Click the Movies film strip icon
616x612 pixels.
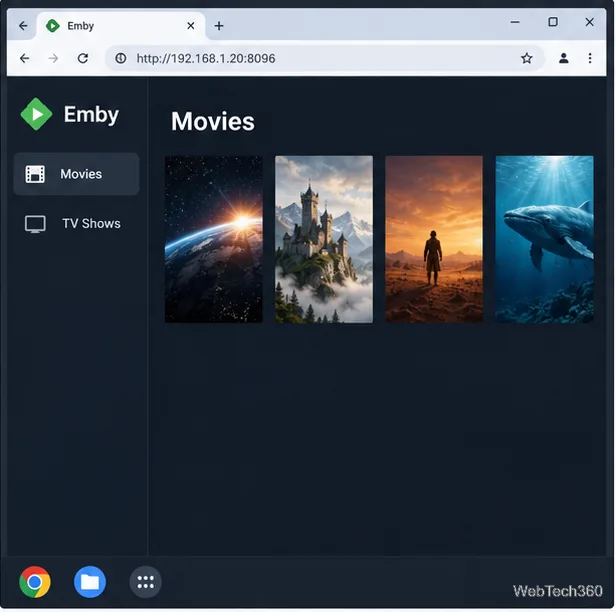(x=35, y=174)
